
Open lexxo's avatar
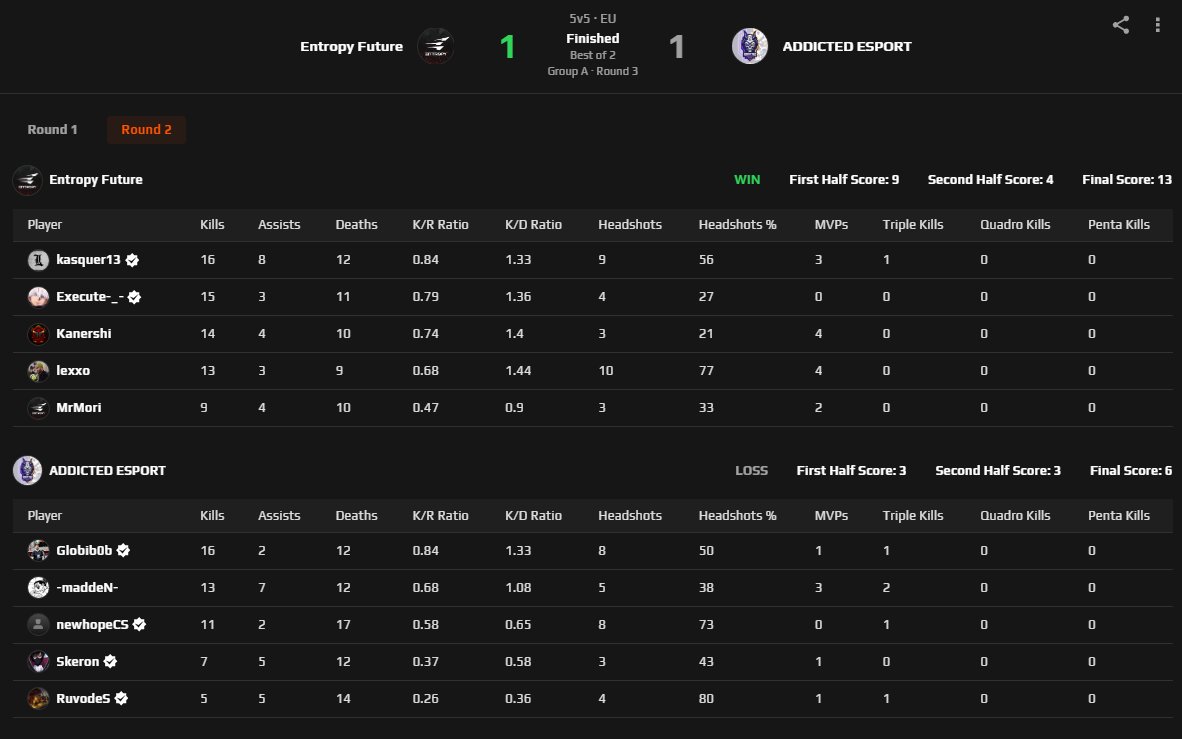click(38, 371)
